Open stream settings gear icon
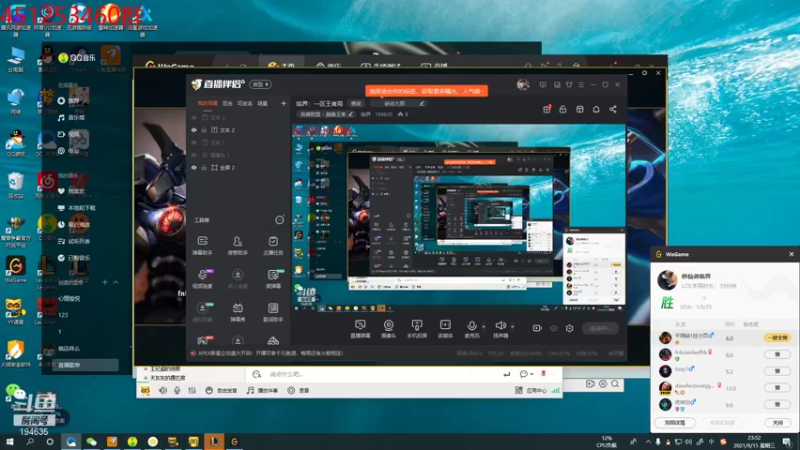 569,328
